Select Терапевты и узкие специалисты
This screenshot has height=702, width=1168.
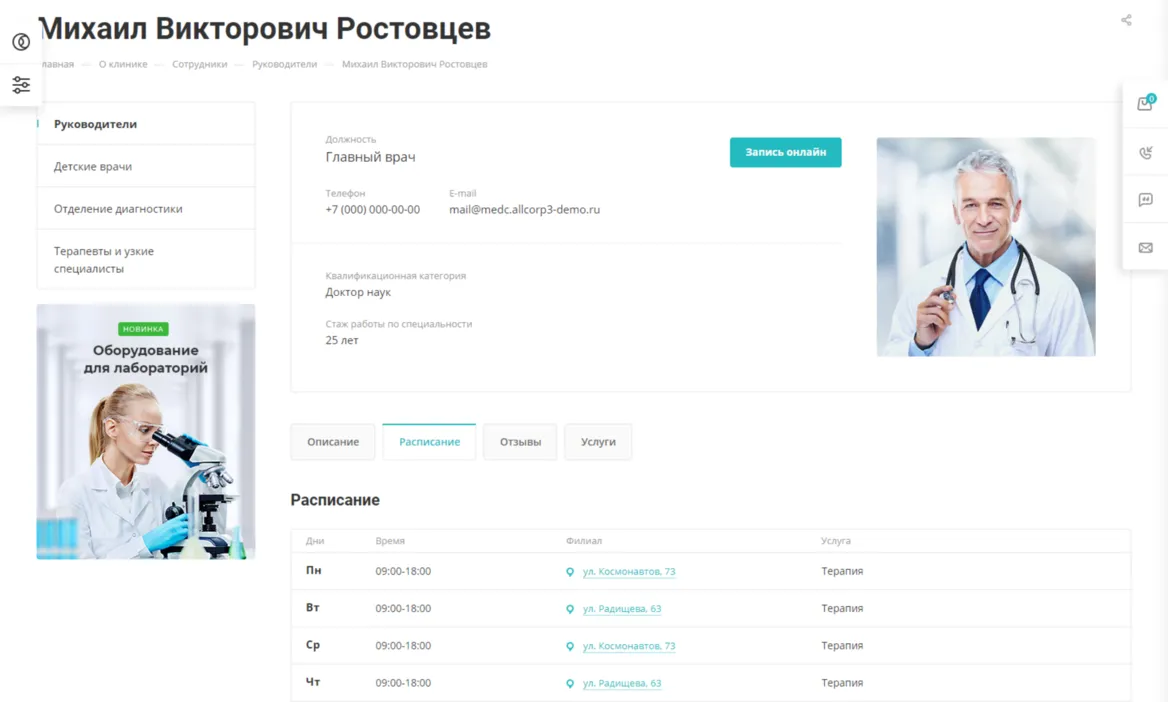146,259
